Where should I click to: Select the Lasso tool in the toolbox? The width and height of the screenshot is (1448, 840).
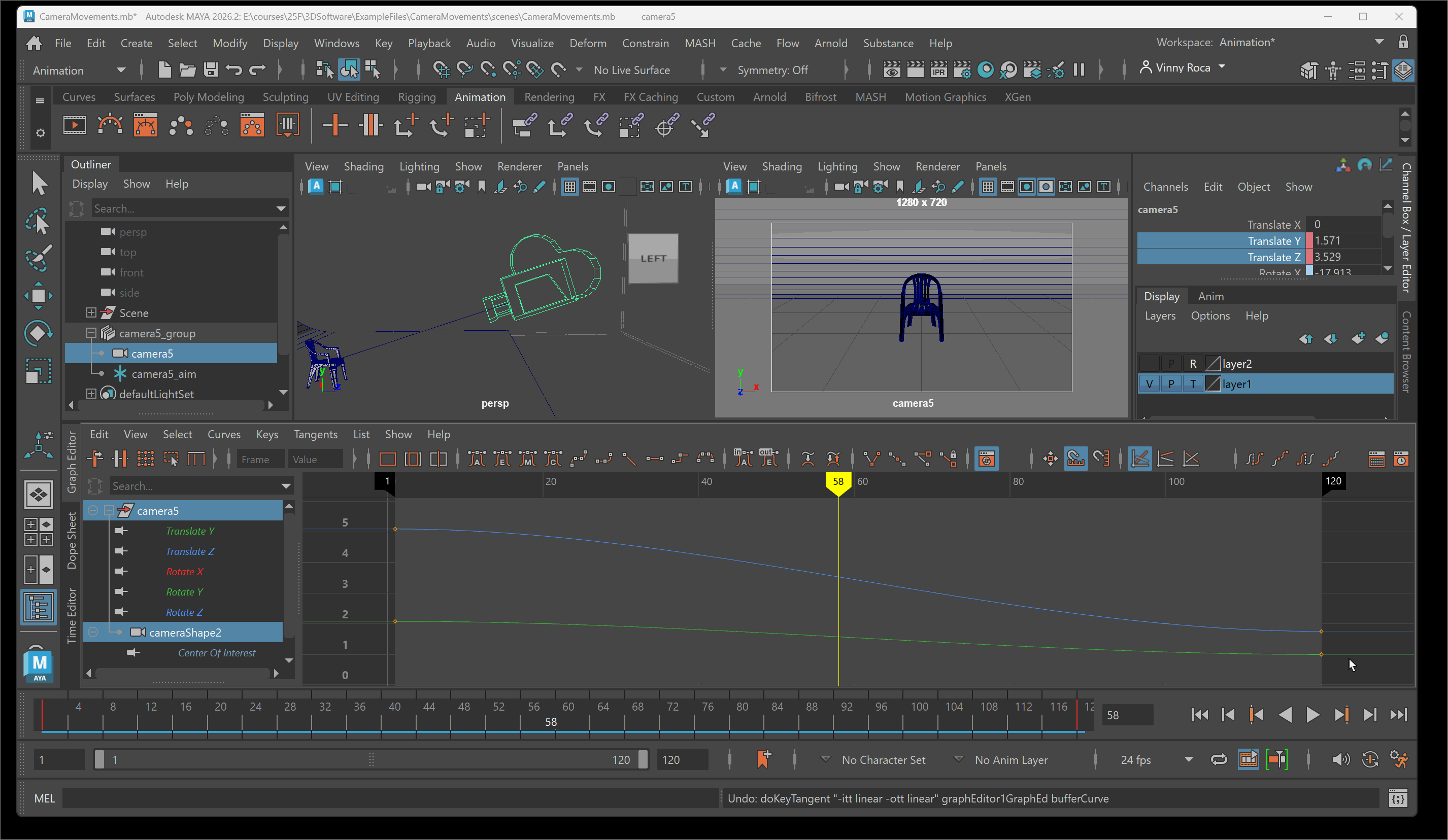pos(38,221)
